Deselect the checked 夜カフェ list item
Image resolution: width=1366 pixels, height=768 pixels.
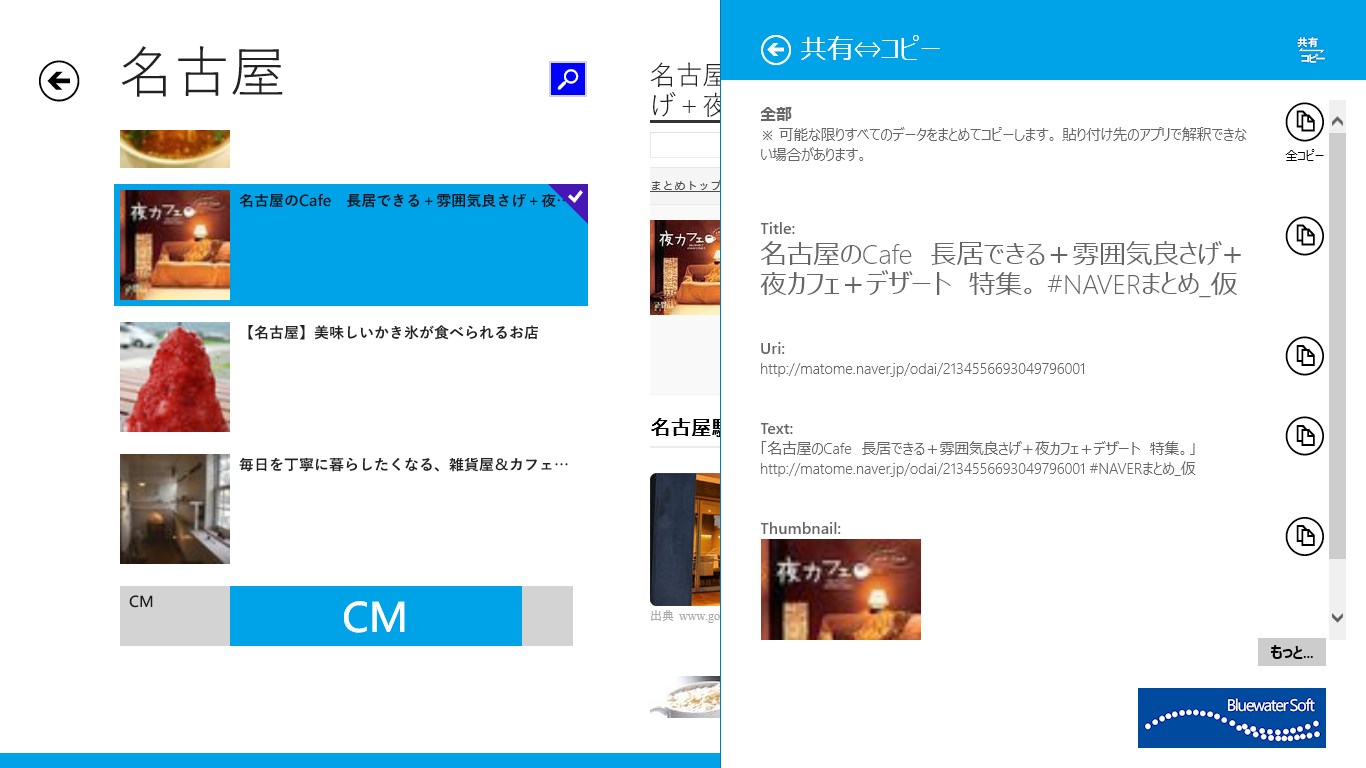coord(350,245)
